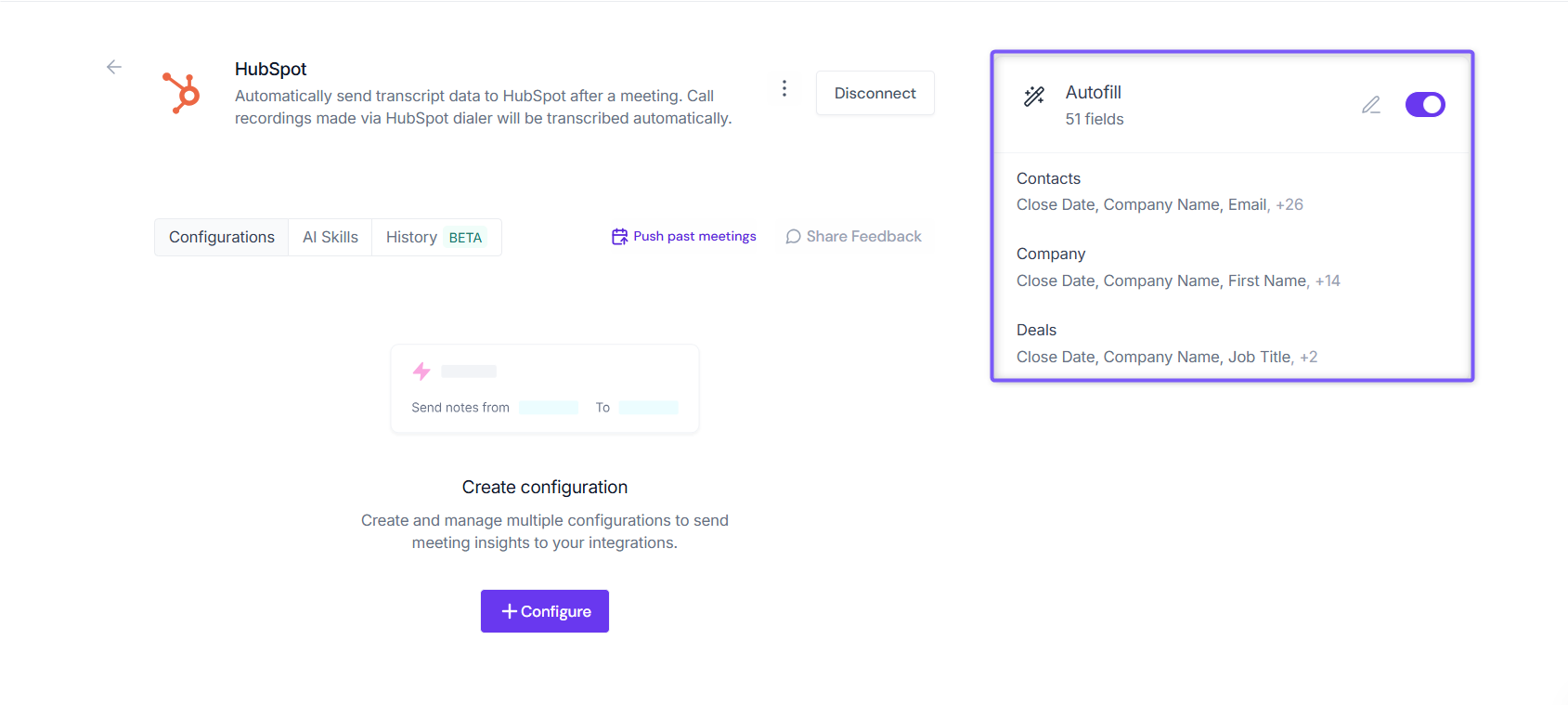Screen dimensions: 1568x705
Task: Click the Push past meetings calendar icon
Action: tap(619, 237)
